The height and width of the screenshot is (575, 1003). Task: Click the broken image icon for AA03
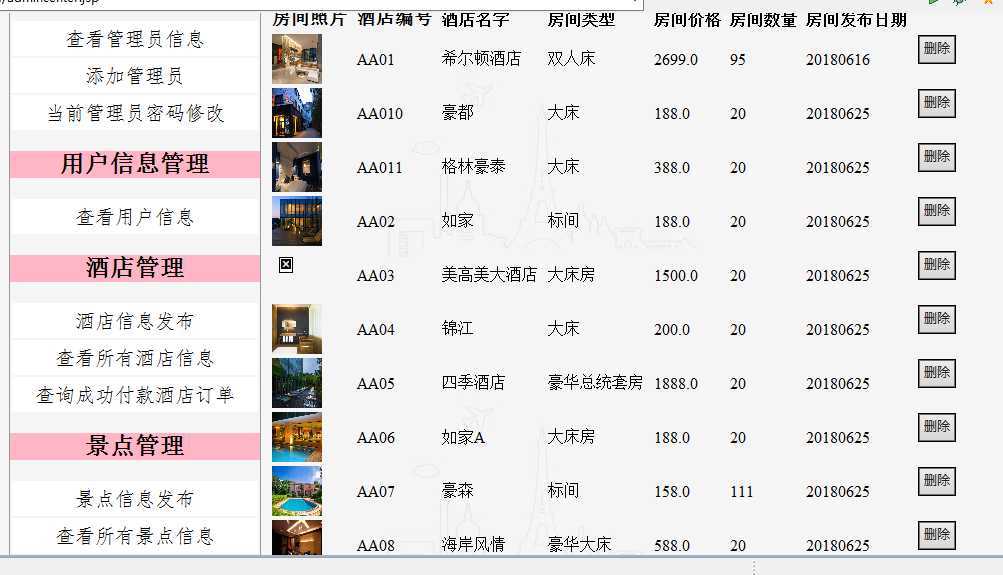[x=286, y=265]
